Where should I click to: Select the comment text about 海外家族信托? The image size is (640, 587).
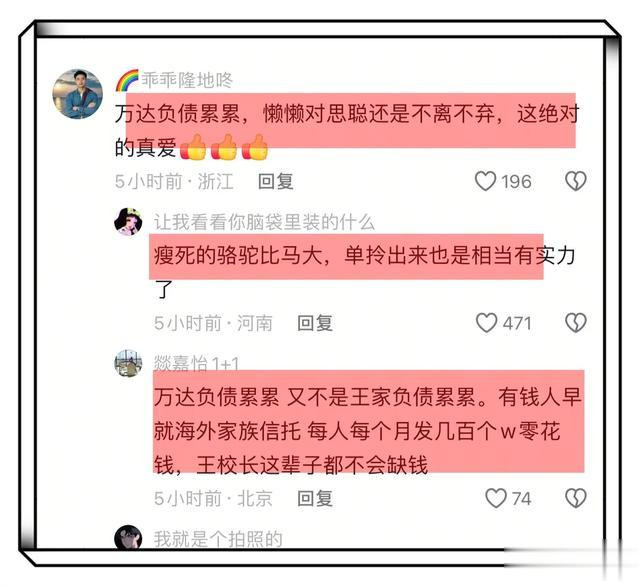pyautogui.click(x=367, y=431)
